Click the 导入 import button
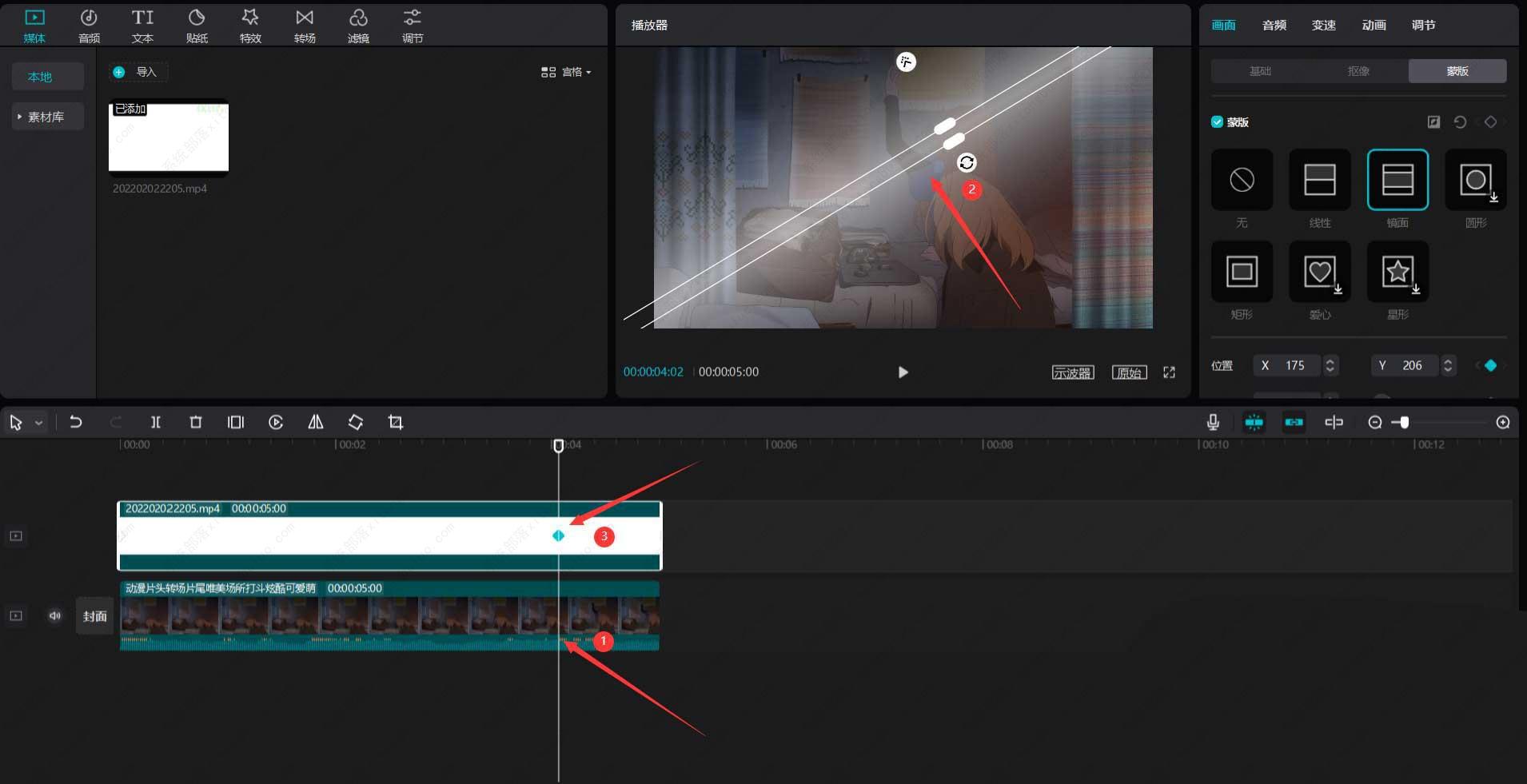This screenshot has width=1527, height=784. 138,72
